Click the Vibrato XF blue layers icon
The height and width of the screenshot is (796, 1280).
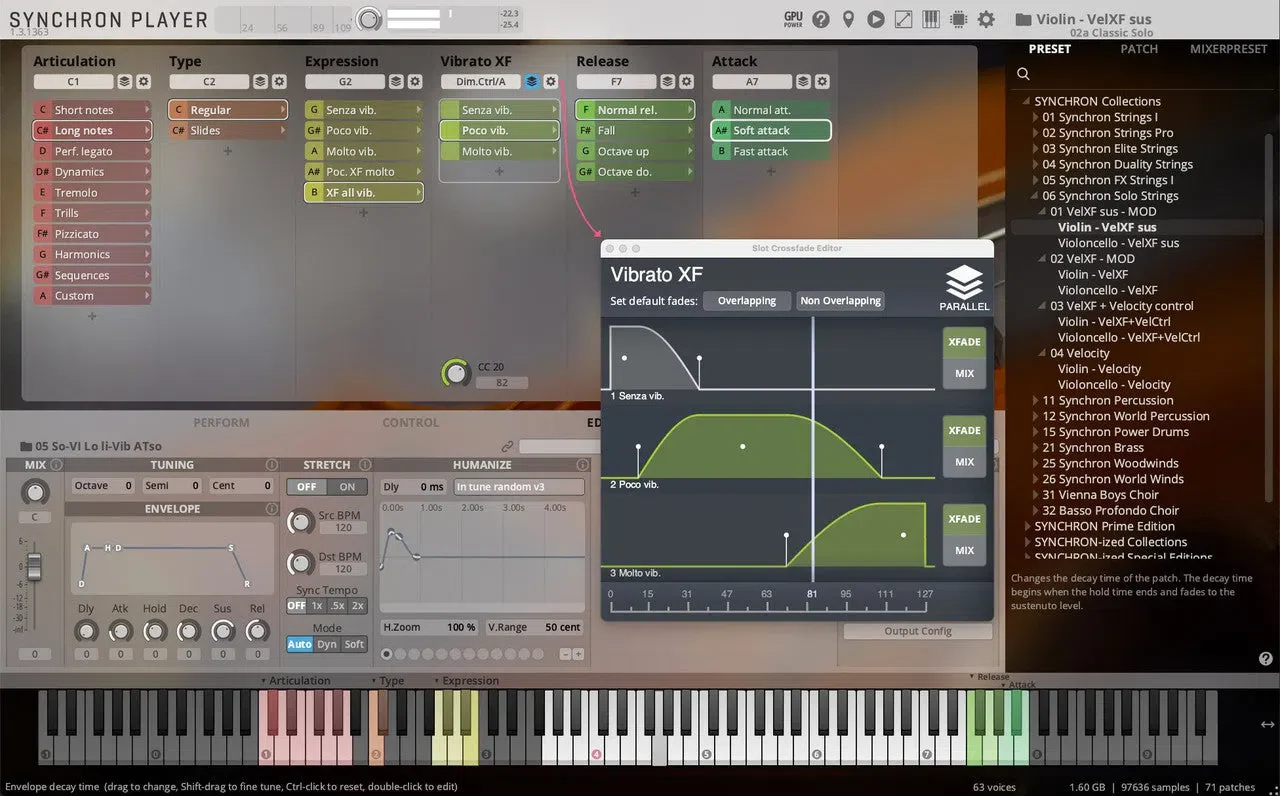tap(532, 82)
